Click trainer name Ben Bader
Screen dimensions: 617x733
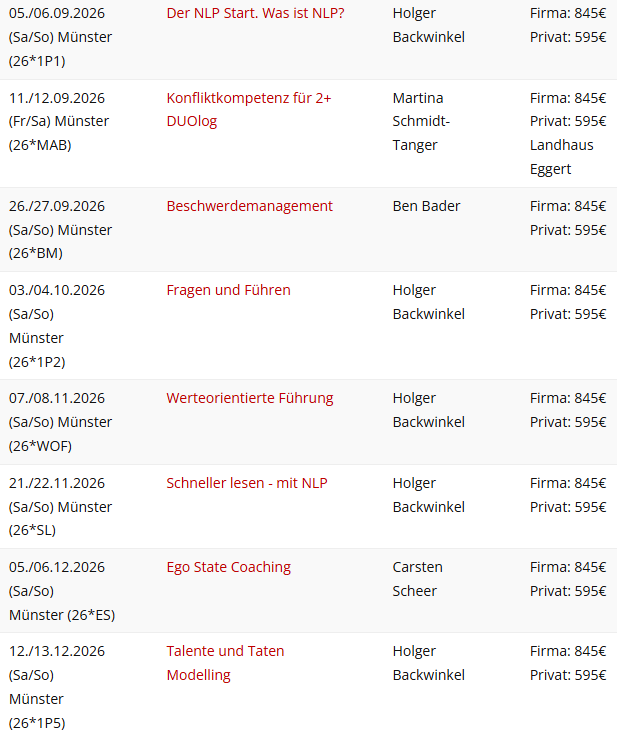pos(426,206)
